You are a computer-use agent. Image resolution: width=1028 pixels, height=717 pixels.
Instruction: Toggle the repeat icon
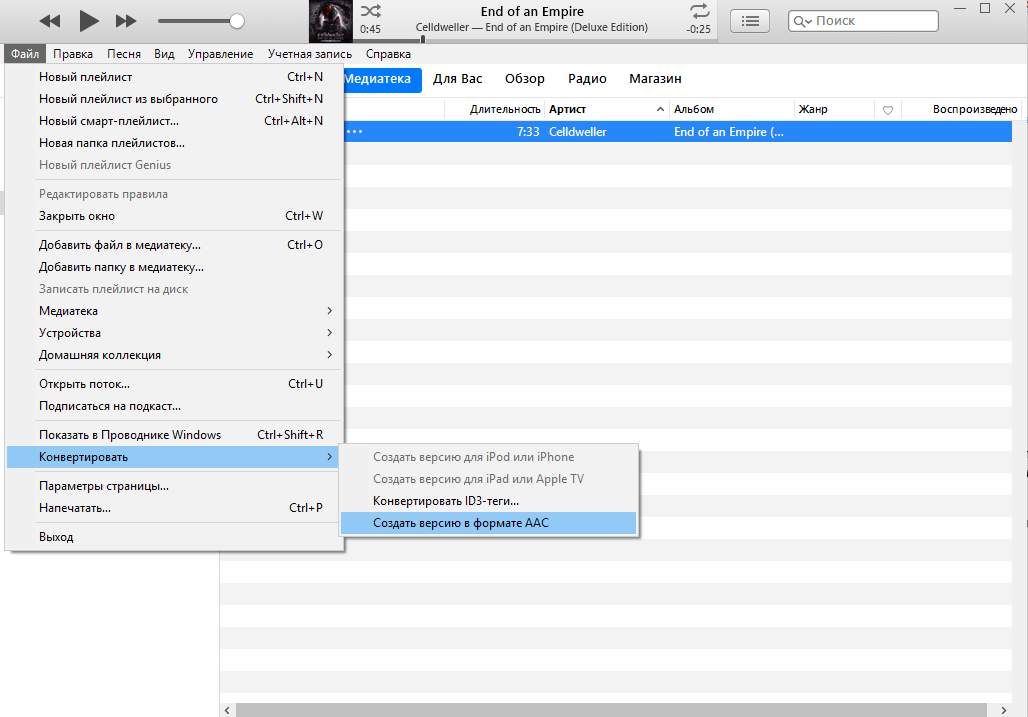pyautogui.click(x=698, y=11)
